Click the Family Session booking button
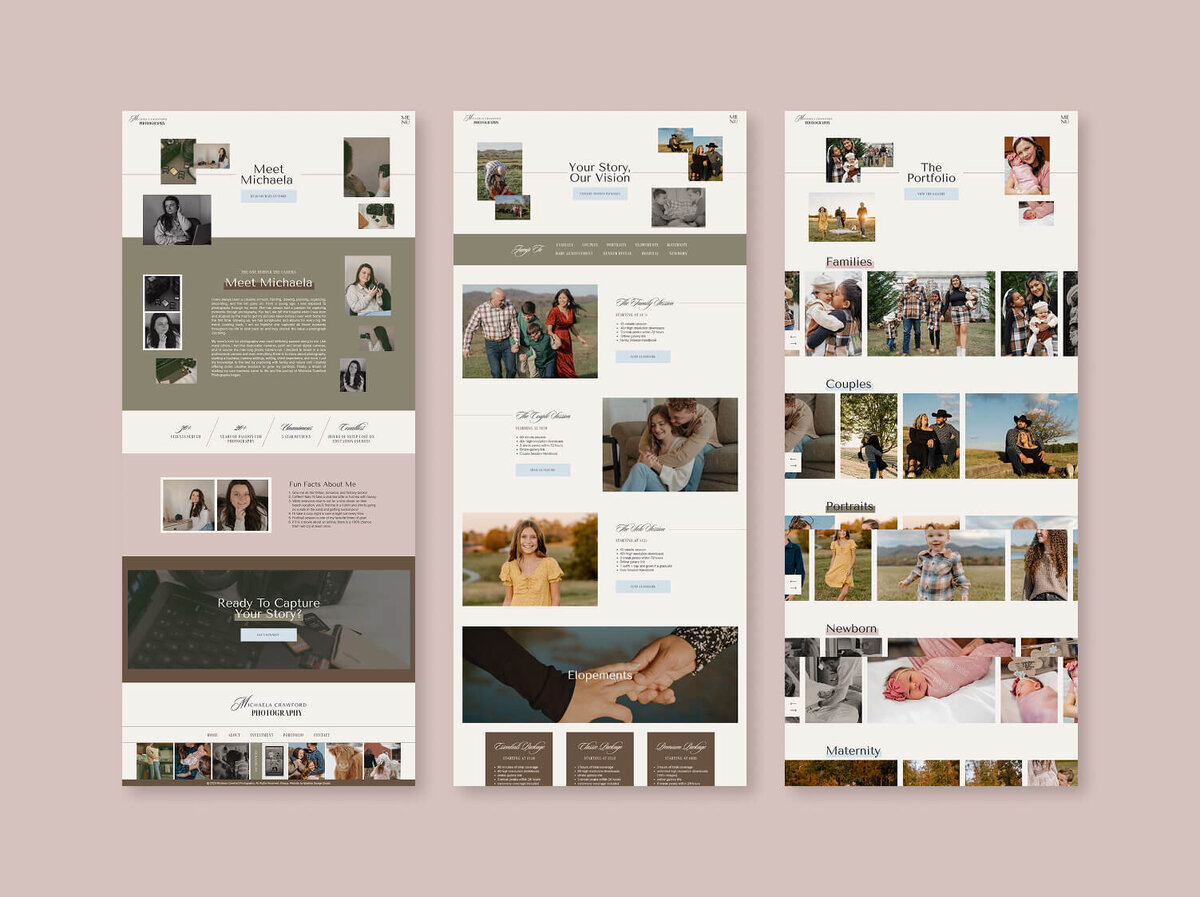 pyautogui.click(x=642, y=357)
